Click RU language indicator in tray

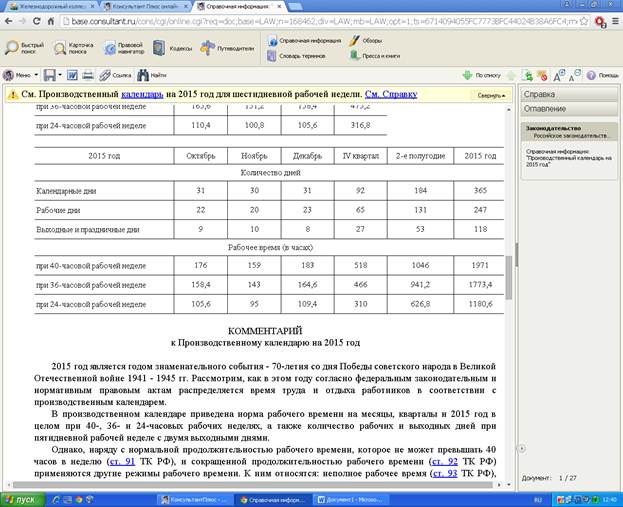[538, 499]
